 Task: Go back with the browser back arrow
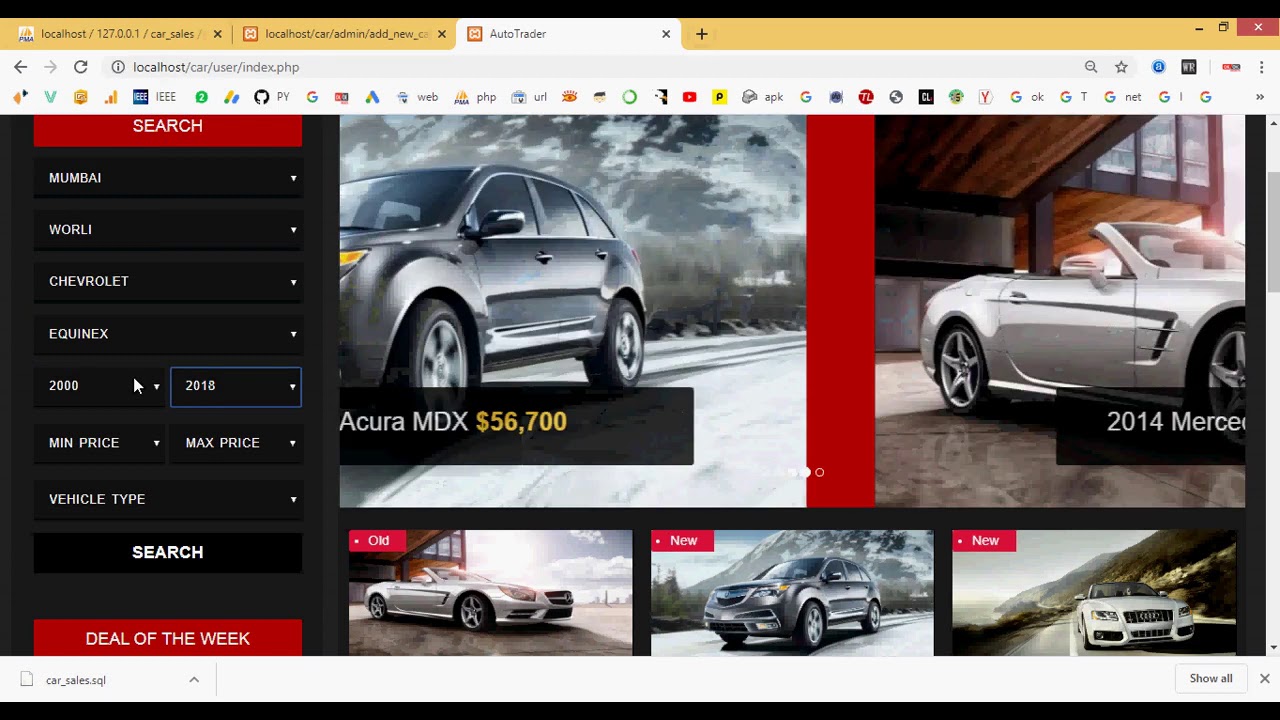click(x=21, y=67)
